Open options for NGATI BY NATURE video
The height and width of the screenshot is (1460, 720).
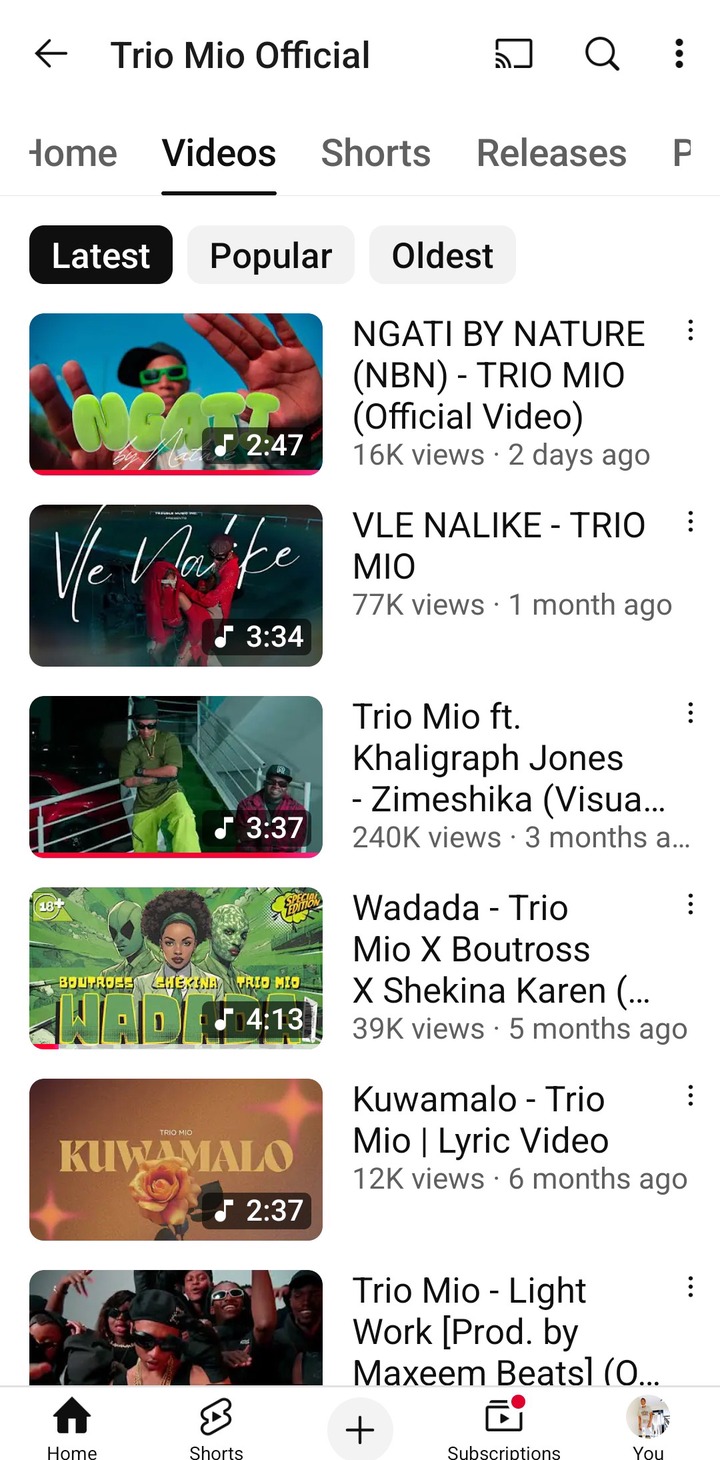coord(690,331)
